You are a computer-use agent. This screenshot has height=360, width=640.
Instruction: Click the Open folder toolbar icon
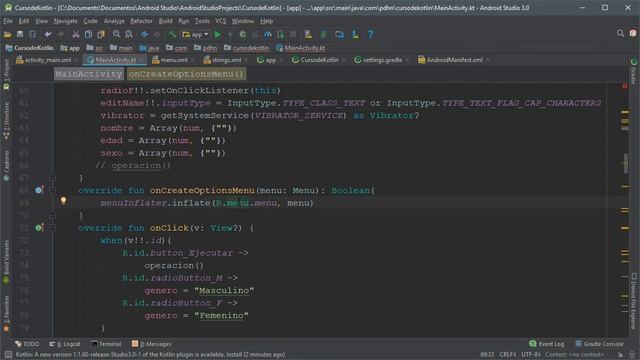(7, 34)
